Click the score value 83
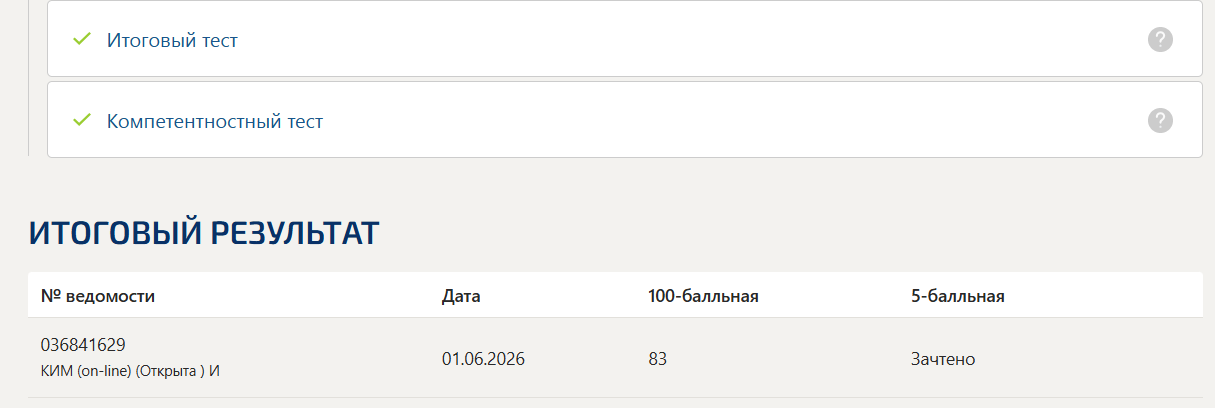The image size is (1215, 408). pyautogui.click(x=657, y=358)
